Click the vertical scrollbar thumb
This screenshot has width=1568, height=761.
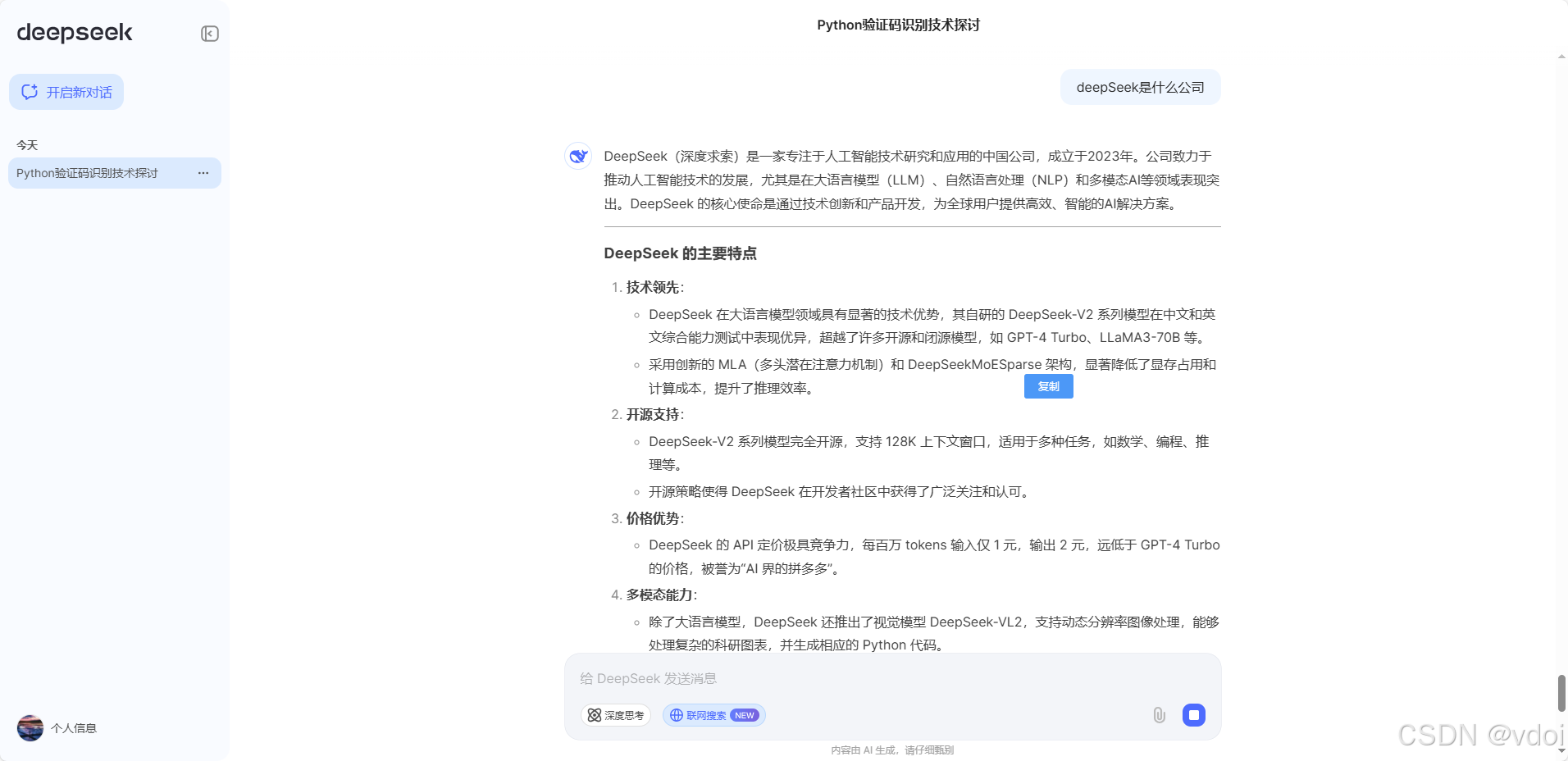point(1561,693)
